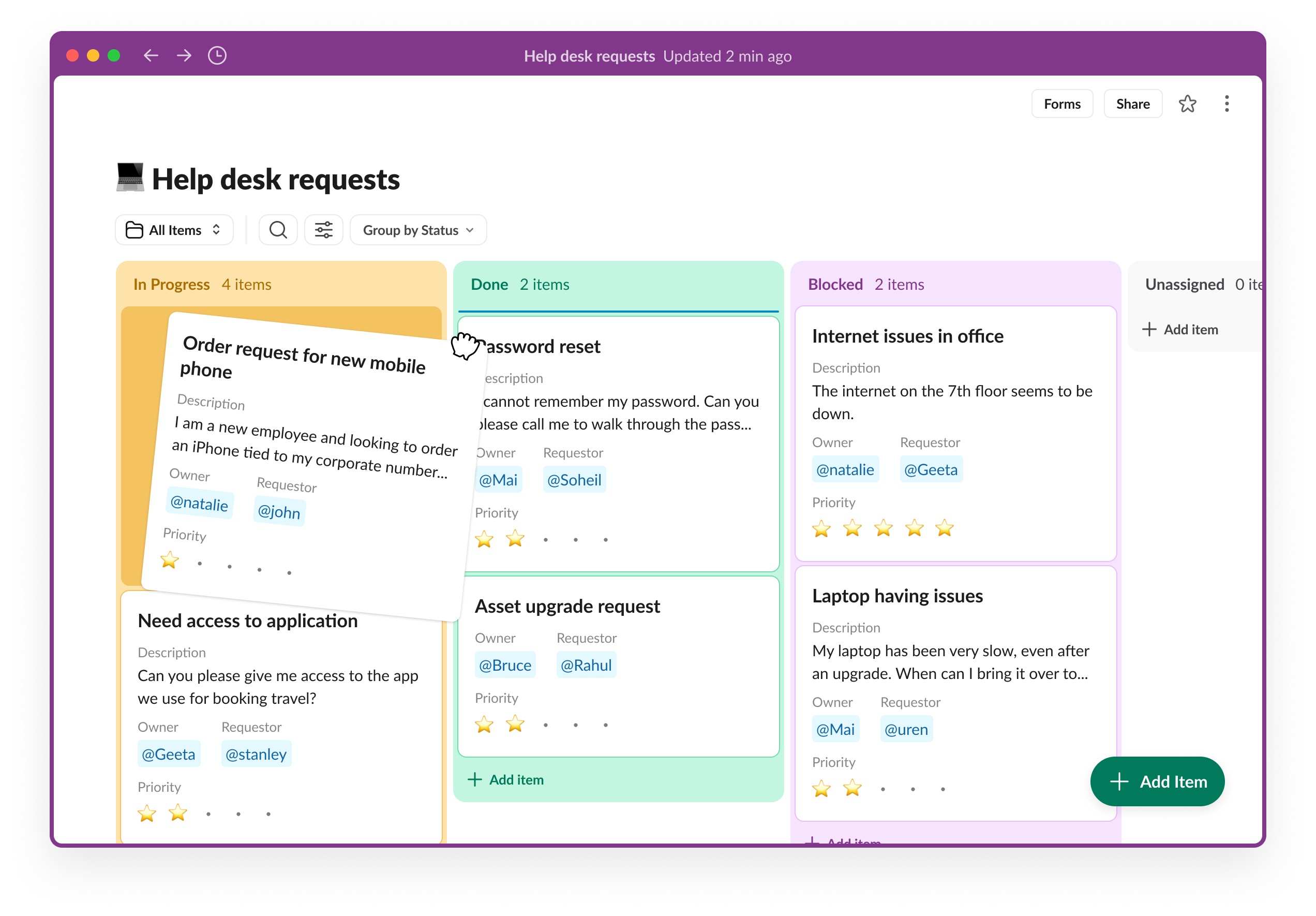1316x916 pixels.
Task: Open the Group by Status dropdown
Action: 418,230
